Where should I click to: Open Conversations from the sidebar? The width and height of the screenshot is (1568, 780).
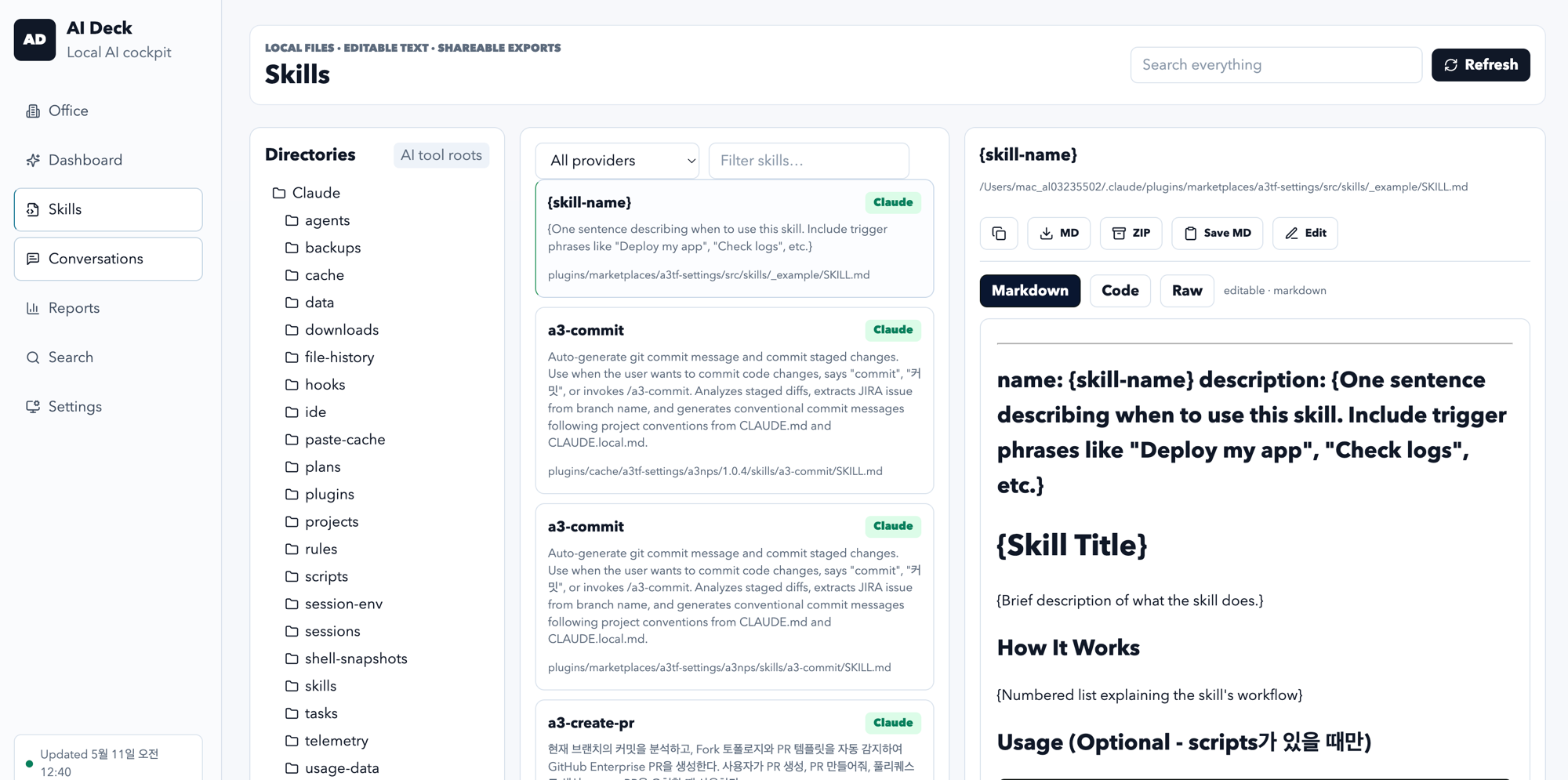(x=108, y=259)
